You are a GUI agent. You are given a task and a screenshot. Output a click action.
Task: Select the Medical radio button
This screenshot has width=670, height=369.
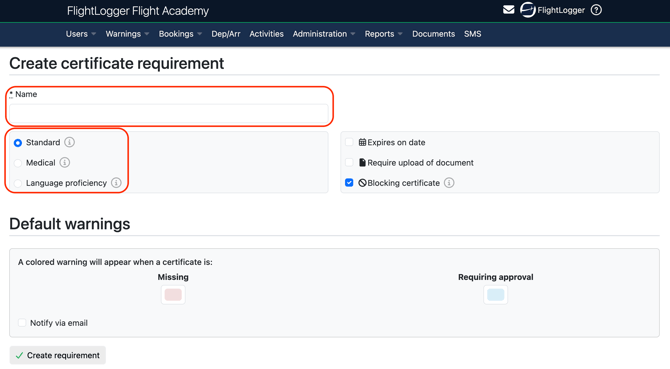point(18,163)
